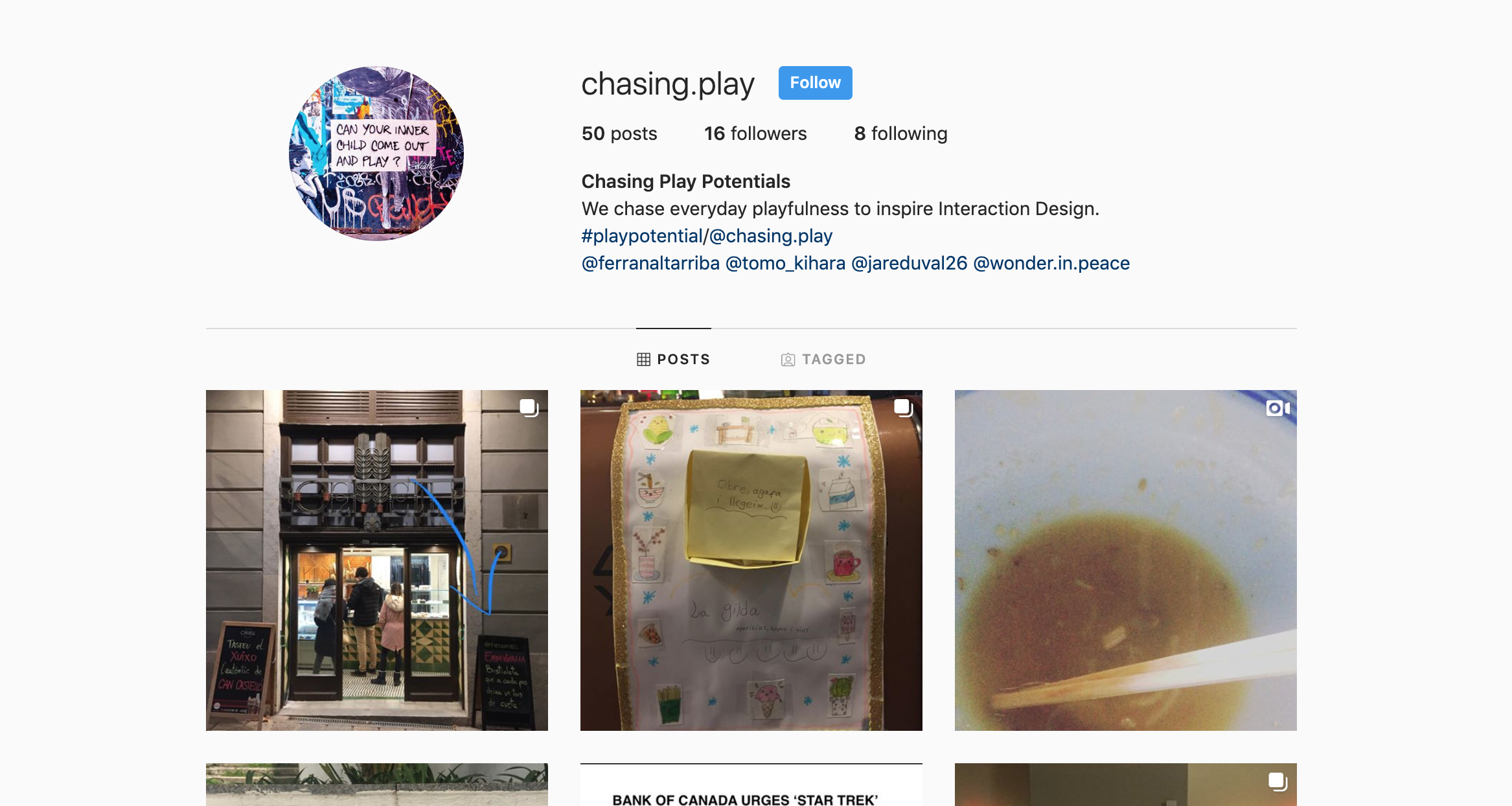Open the @jareduval26 profile link

(909, 263)
